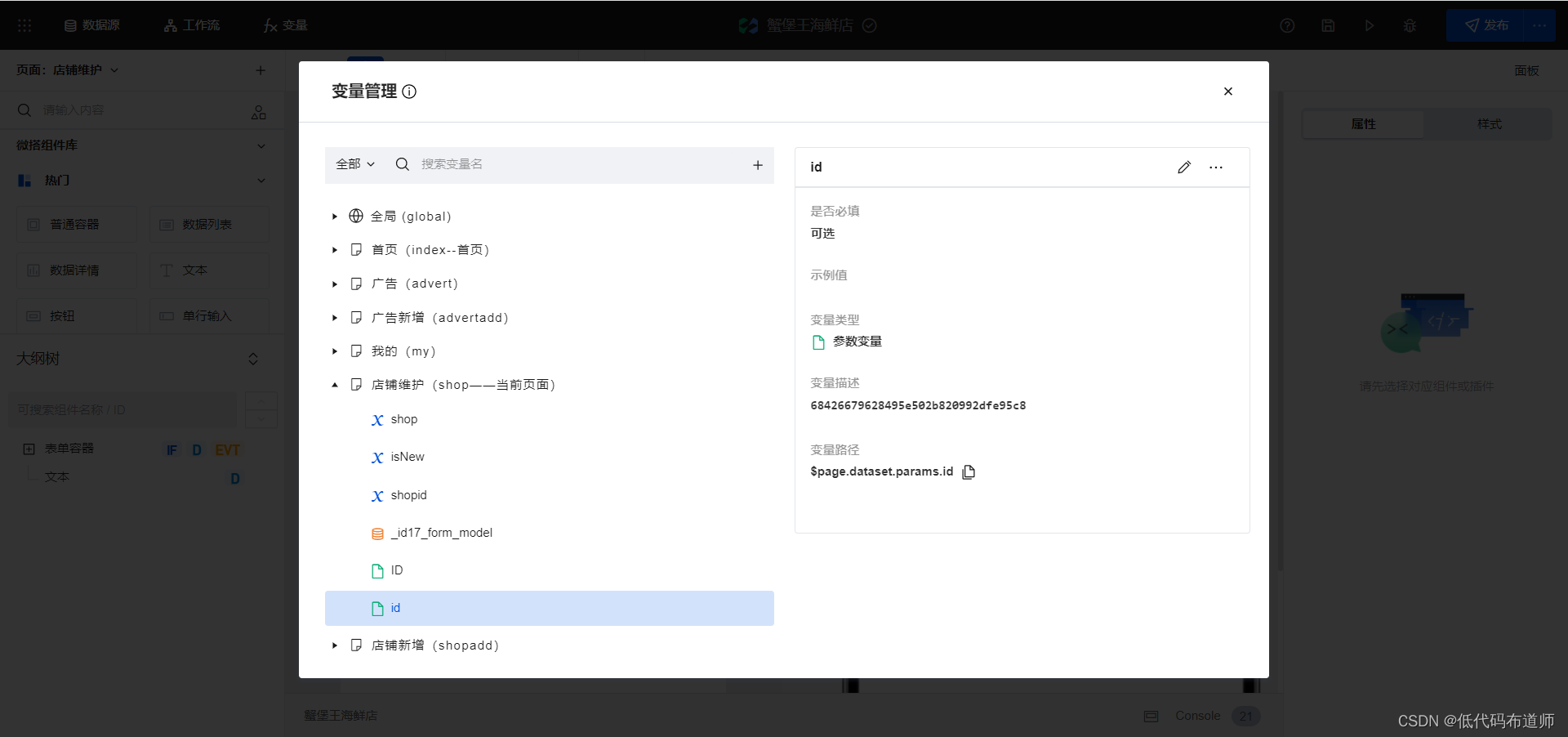Collapse the 热门 component group

click(x=261, y=181)
